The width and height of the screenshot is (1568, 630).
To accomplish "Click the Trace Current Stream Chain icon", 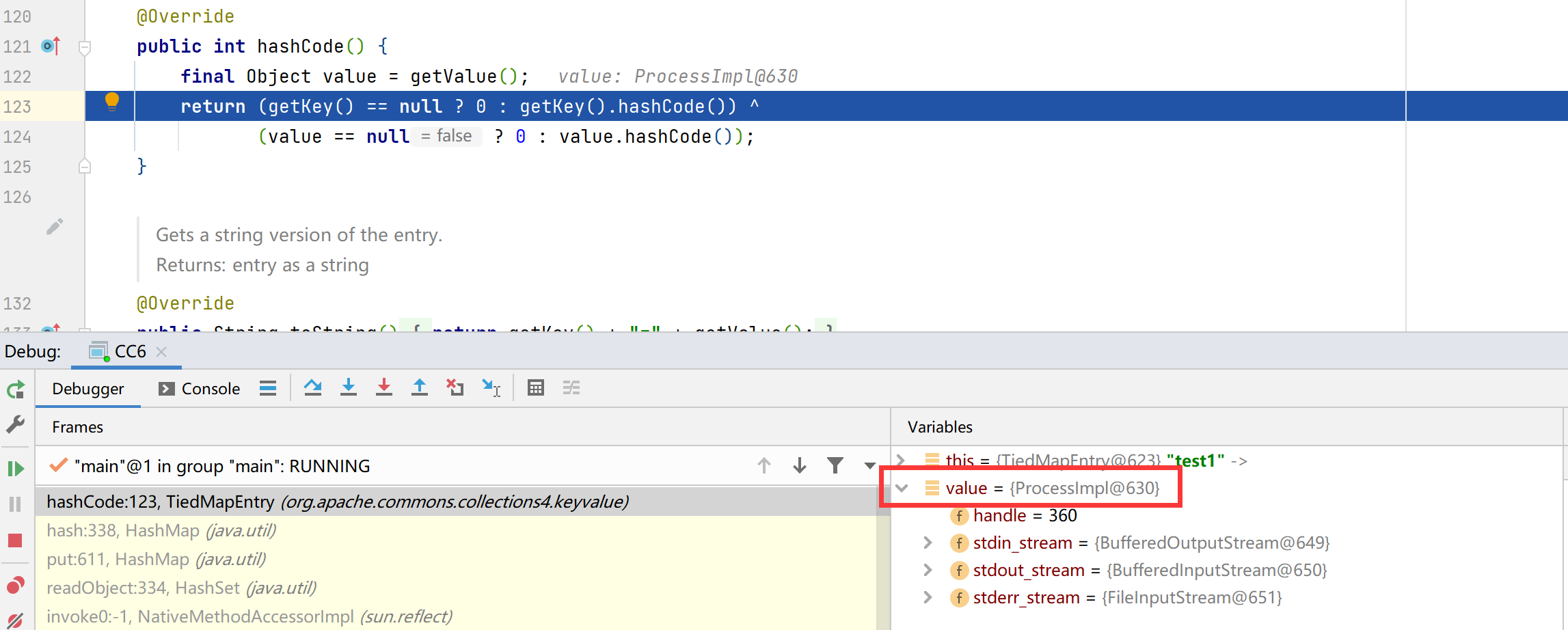I will [x=571, y=388].
